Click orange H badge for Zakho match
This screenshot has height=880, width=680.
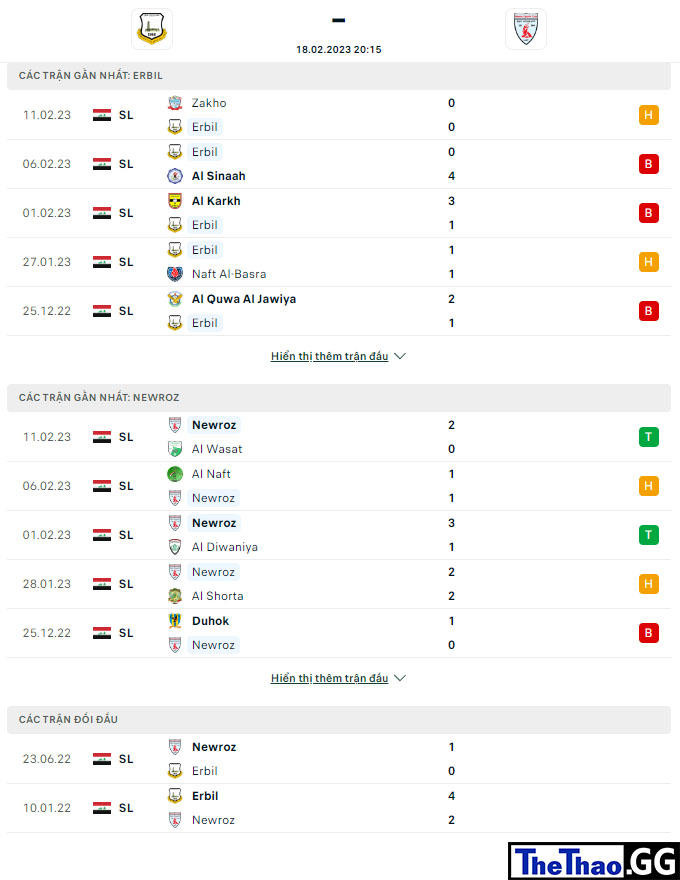(649, 115)
